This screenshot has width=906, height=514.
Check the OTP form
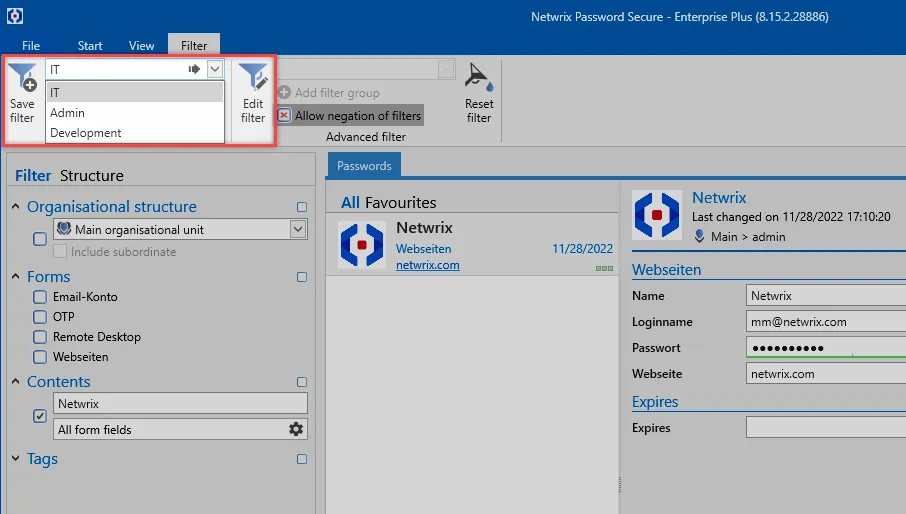point(40,317)
